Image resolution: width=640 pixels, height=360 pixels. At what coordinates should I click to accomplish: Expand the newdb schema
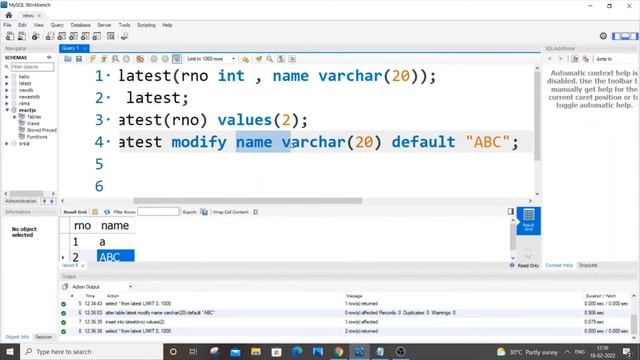pos(7,90)
